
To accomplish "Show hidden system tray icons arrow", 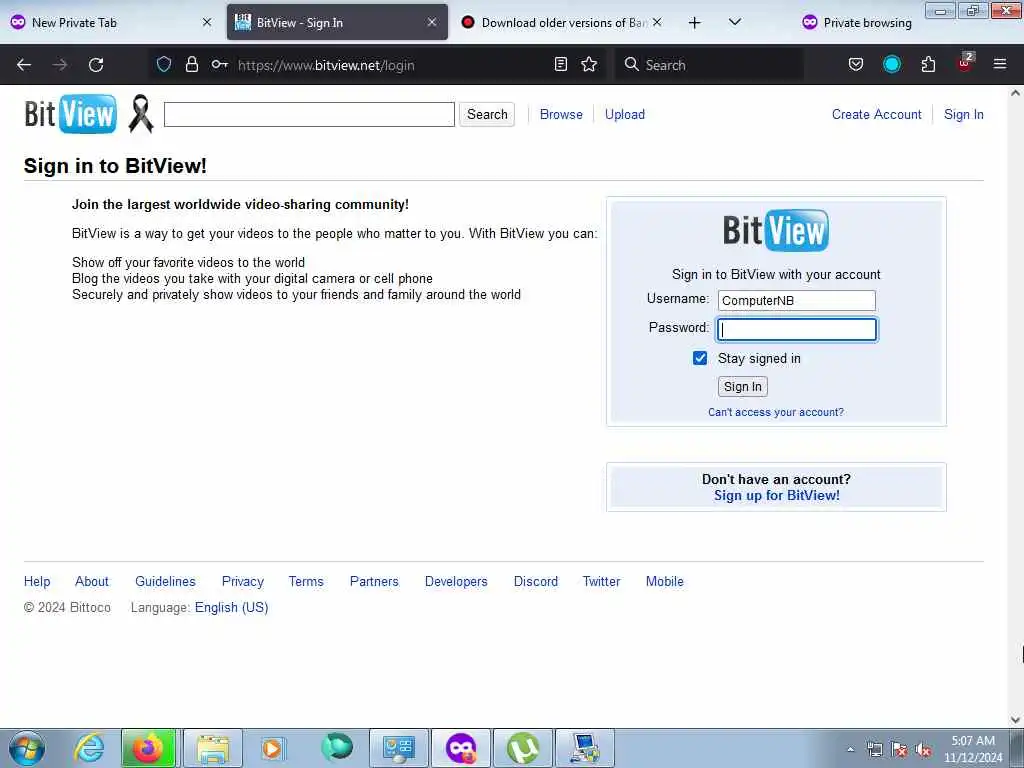I will coord(850,750).
